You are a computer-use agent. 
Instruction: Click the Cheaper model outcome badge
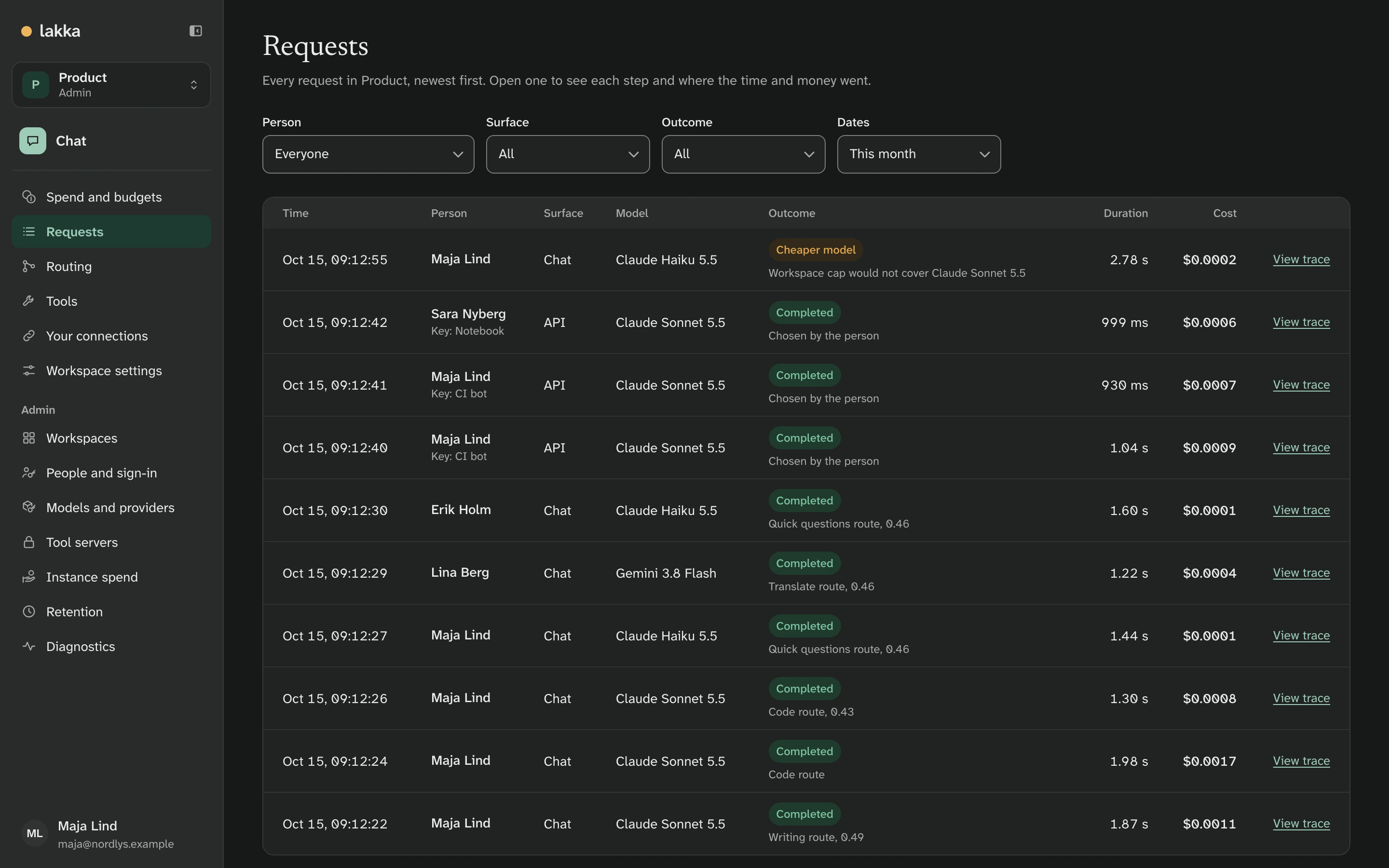tap(816, 250)
